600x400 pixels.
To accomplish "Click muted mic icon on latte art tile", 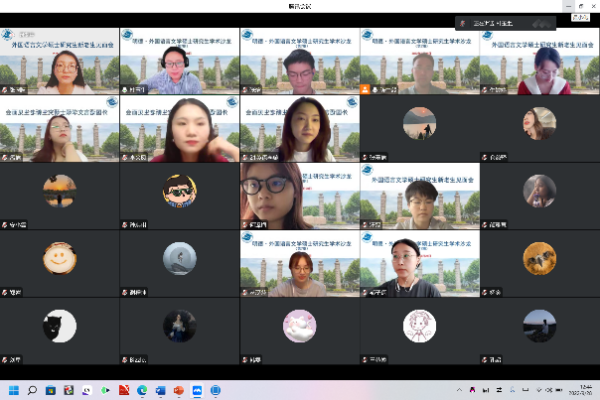I will point(6,292).
